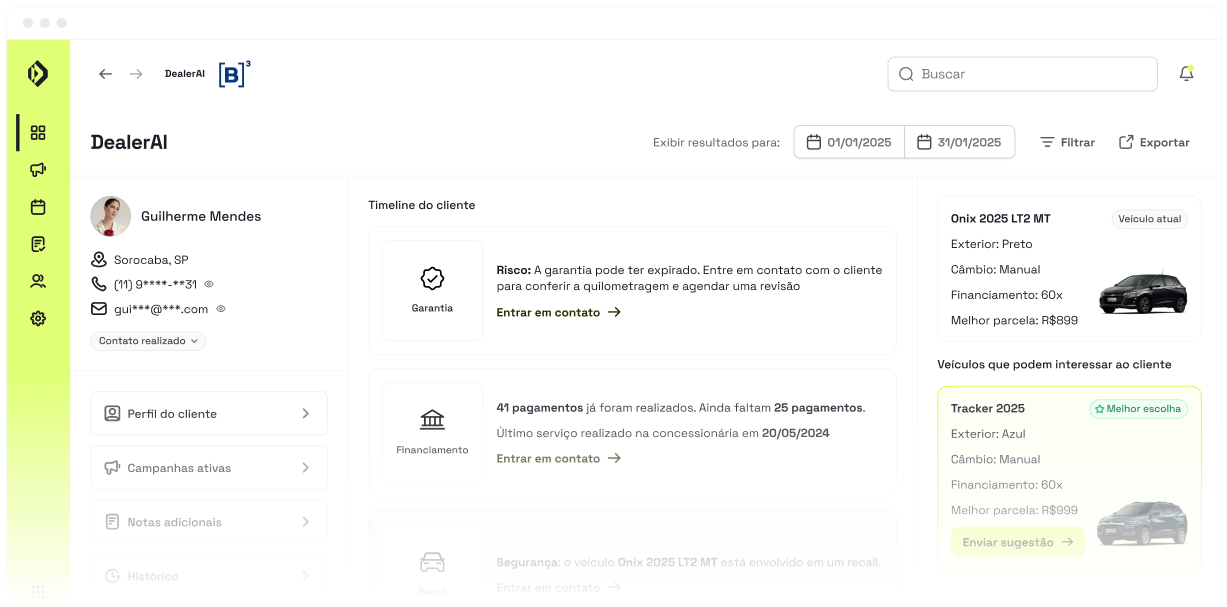Click Entrar em contato under Garantia
1227x607 pixels.
click(558, 312)
